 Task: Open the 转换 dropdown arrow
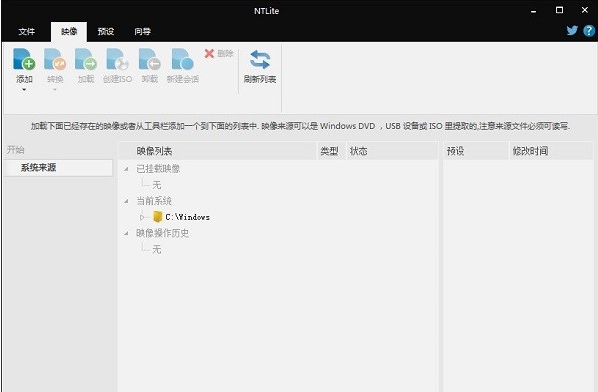(55, 90)
